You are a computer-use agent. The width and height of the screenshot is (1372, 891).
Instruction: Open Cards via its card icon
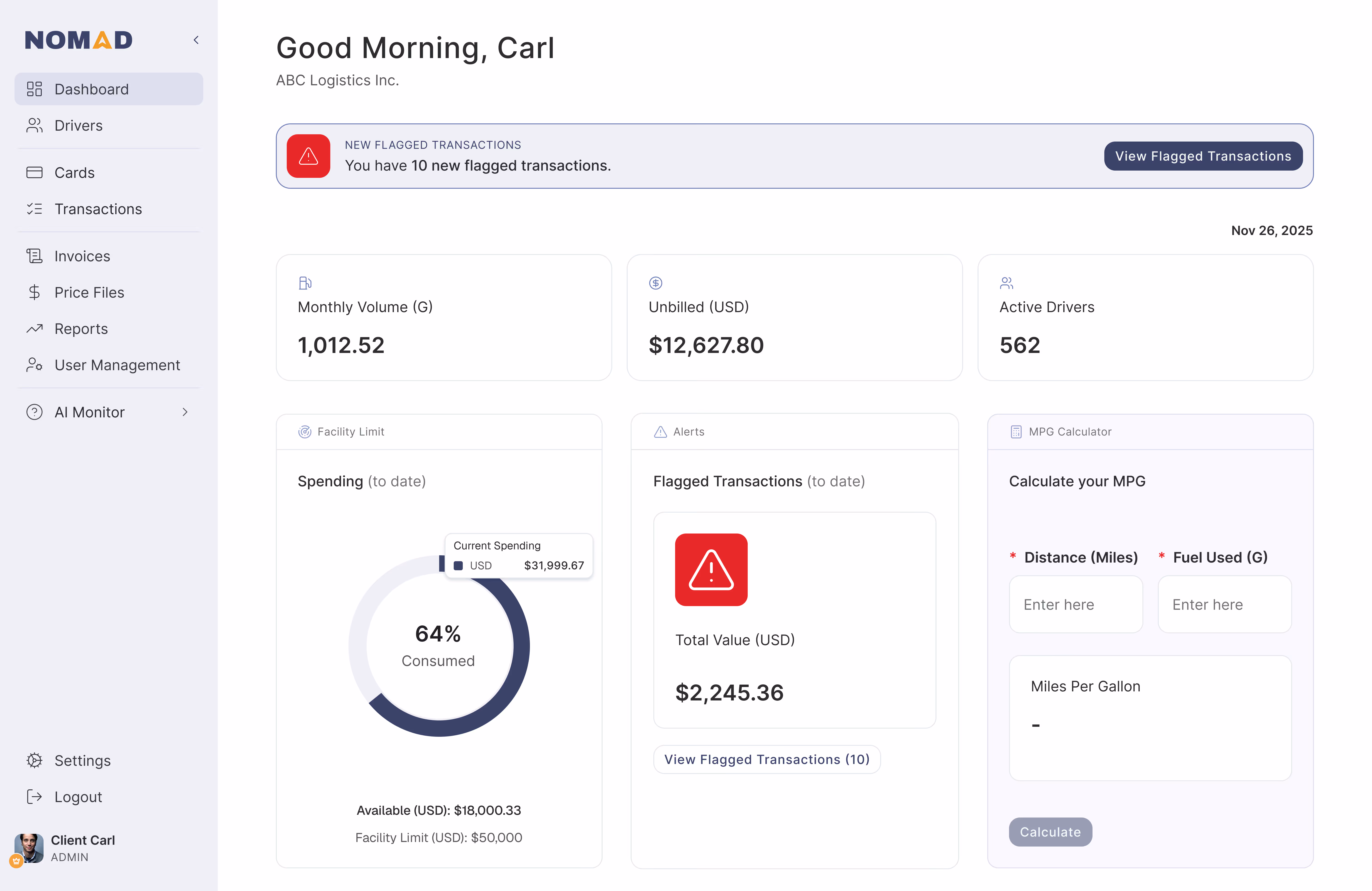click(34, 172)
